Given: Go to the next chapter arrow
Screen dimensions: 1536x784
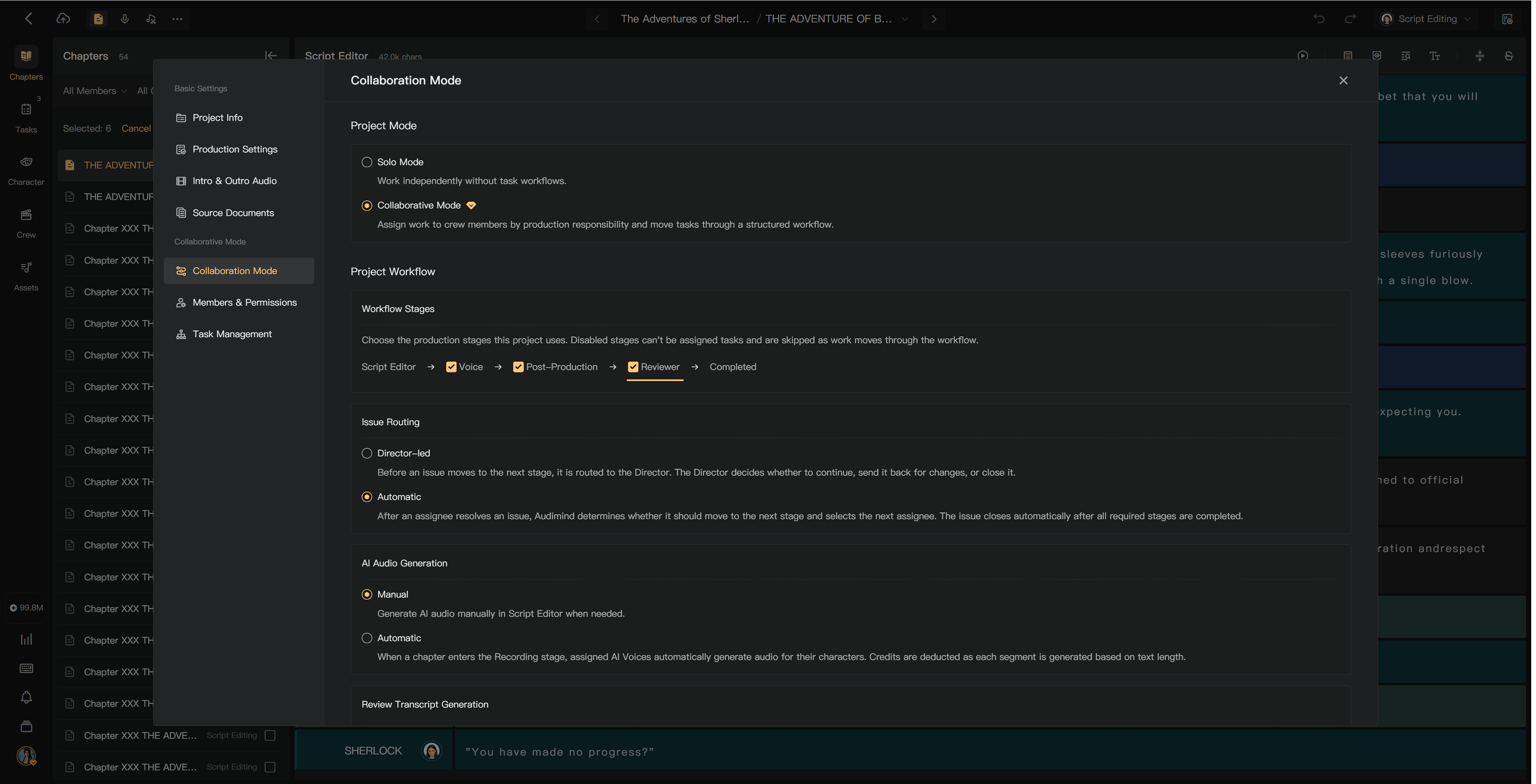Looking at the screenshot, I should pos(934,19).
